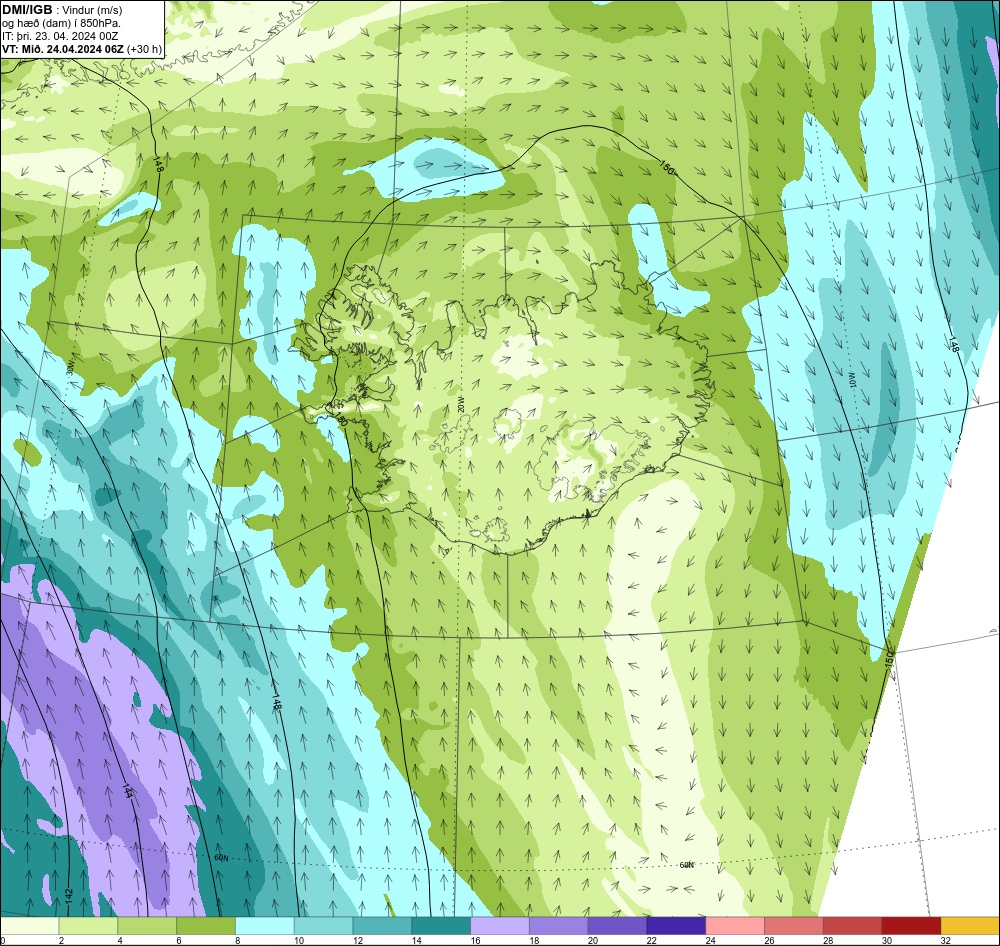Click legend tick value '24'
Image resolution: width=1000 pixels, height=946 pixels.
pos(710,940)
